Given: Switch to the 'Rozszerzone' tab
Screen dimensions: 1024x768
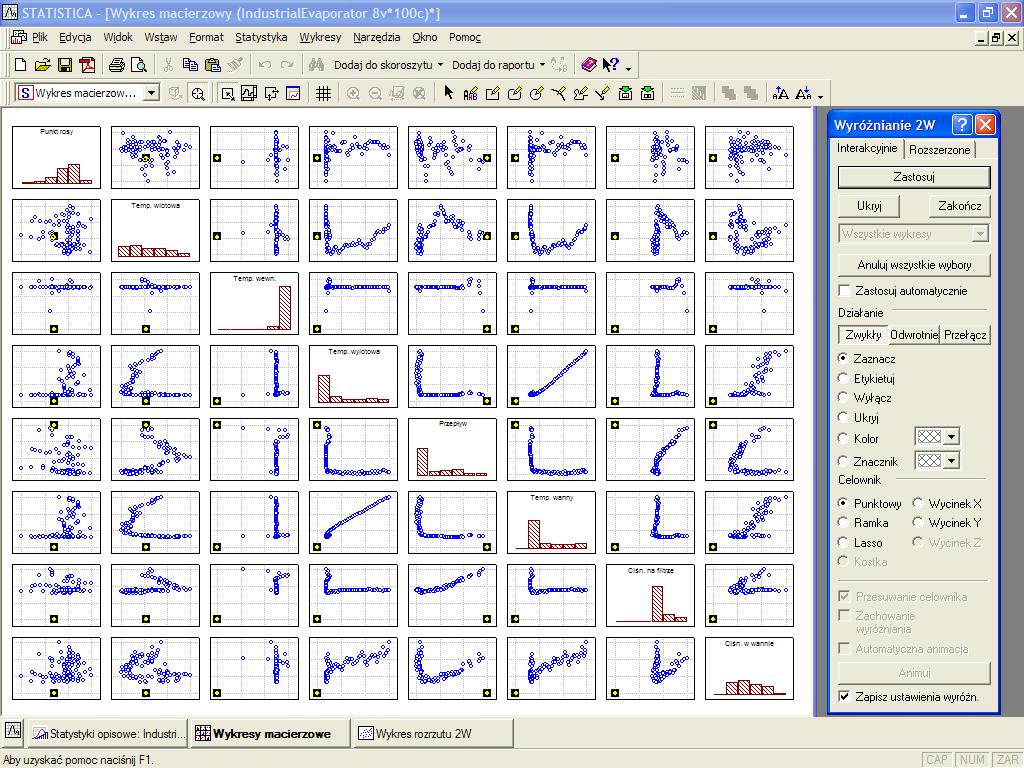Looking at the screenshot, I should coord(939,150).
